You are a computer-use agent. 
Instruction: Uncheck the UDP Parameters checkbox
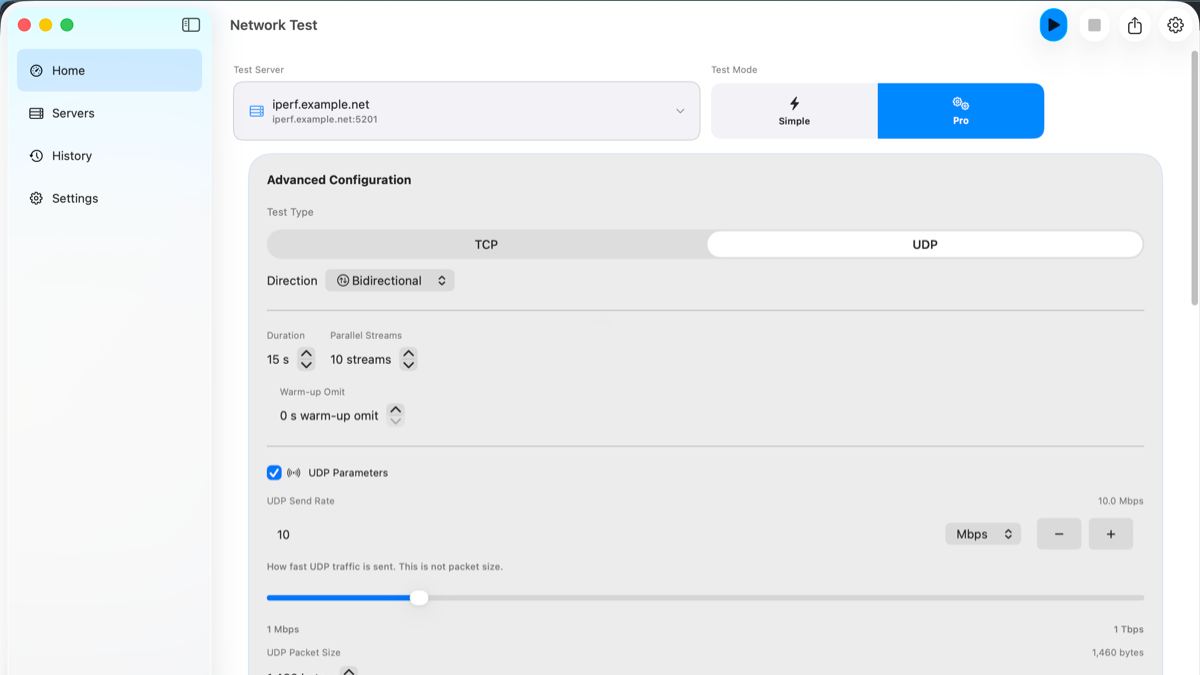(x=274, y=473)
